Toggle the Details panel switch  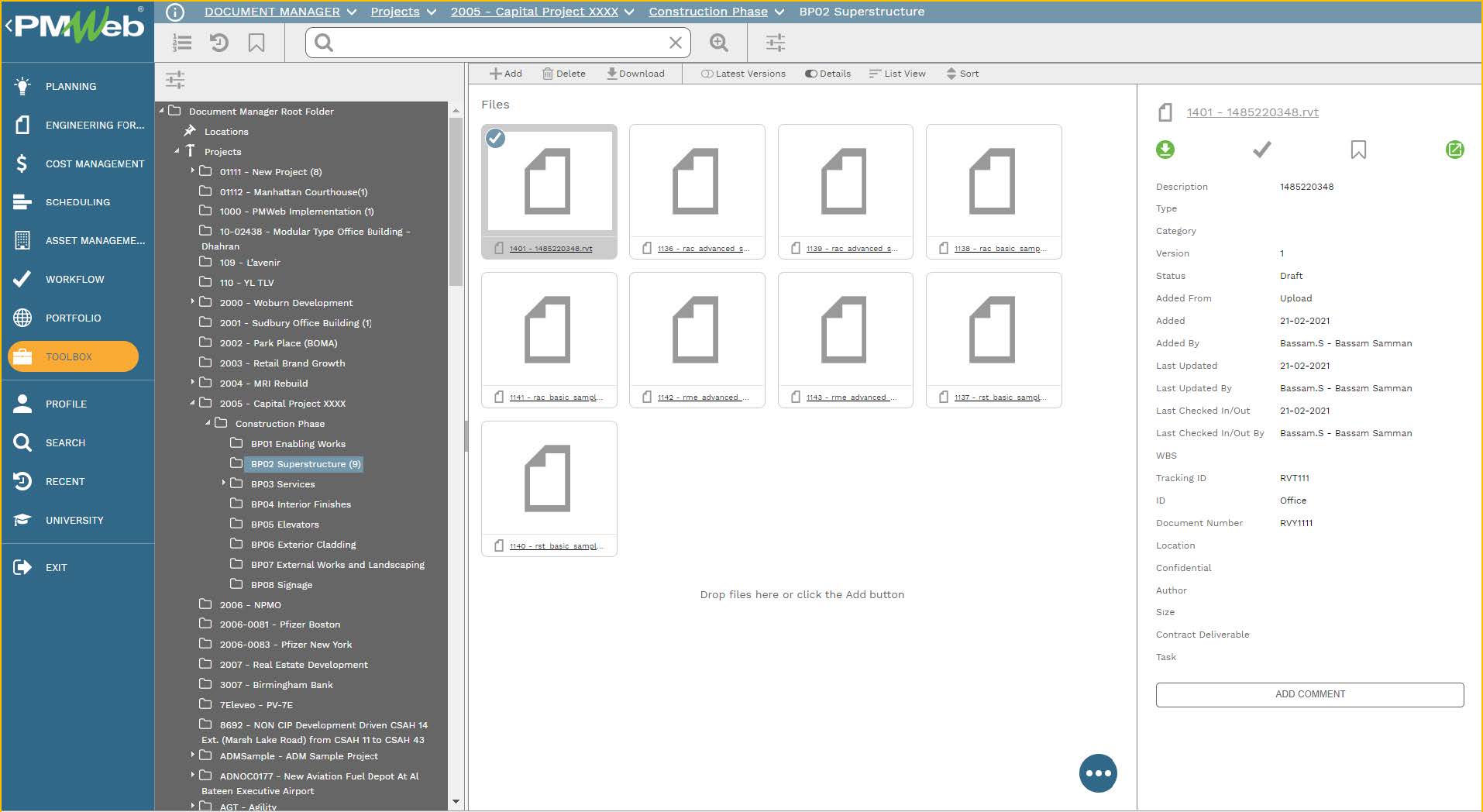(810, 74)
